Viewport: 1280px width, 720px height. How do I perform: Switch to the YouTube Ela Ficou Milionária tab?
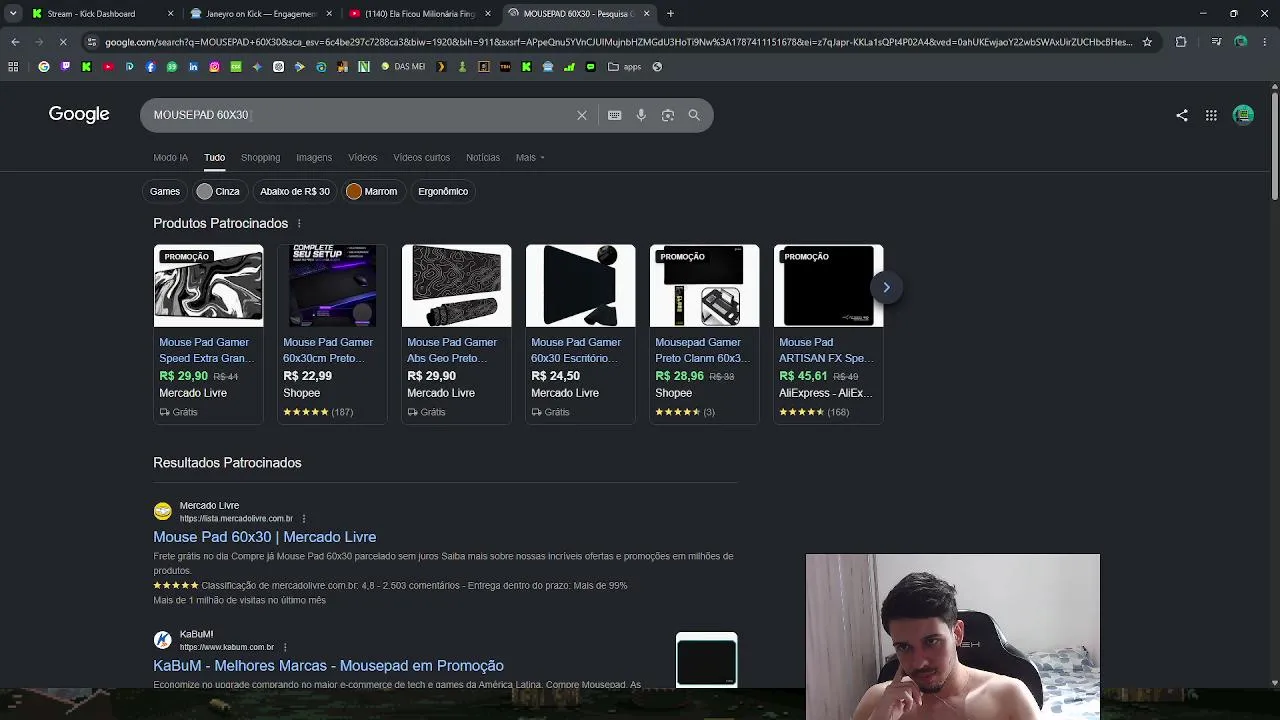pos(419,14)
